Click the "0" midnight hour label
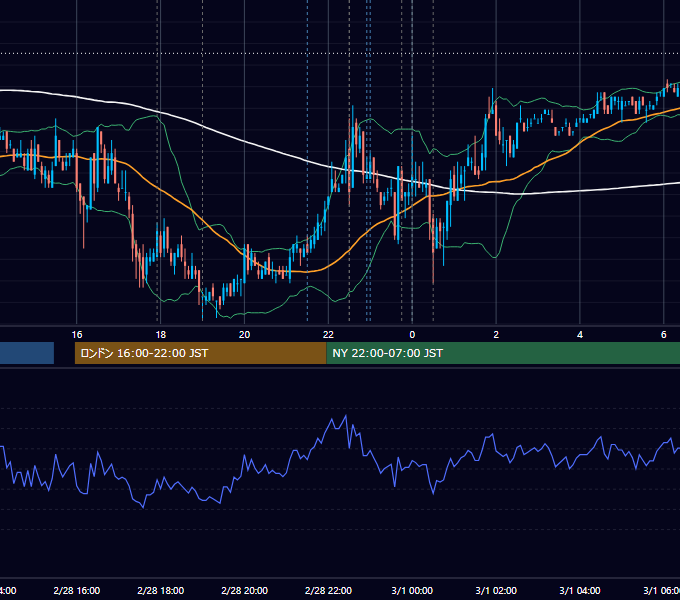Image resolution: width=680 pixels, height=600 pixels. pyautogui.click(x=412, y=334)
